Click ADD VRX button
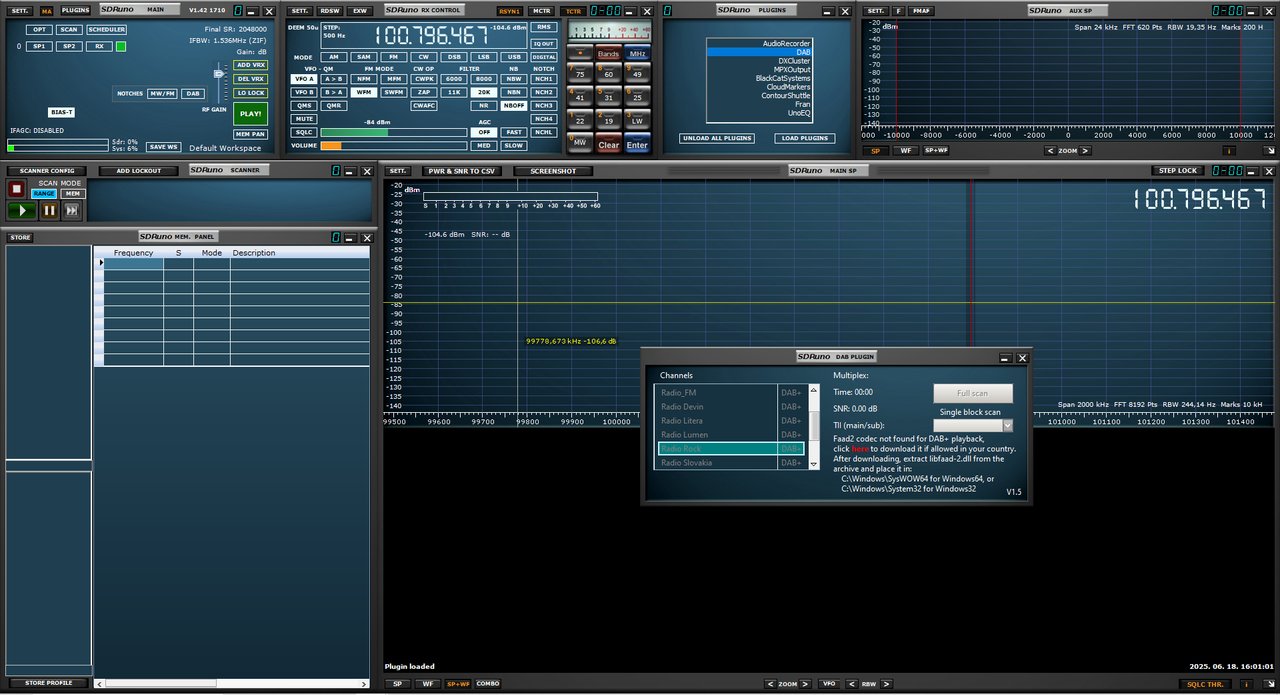 (251, 65)
